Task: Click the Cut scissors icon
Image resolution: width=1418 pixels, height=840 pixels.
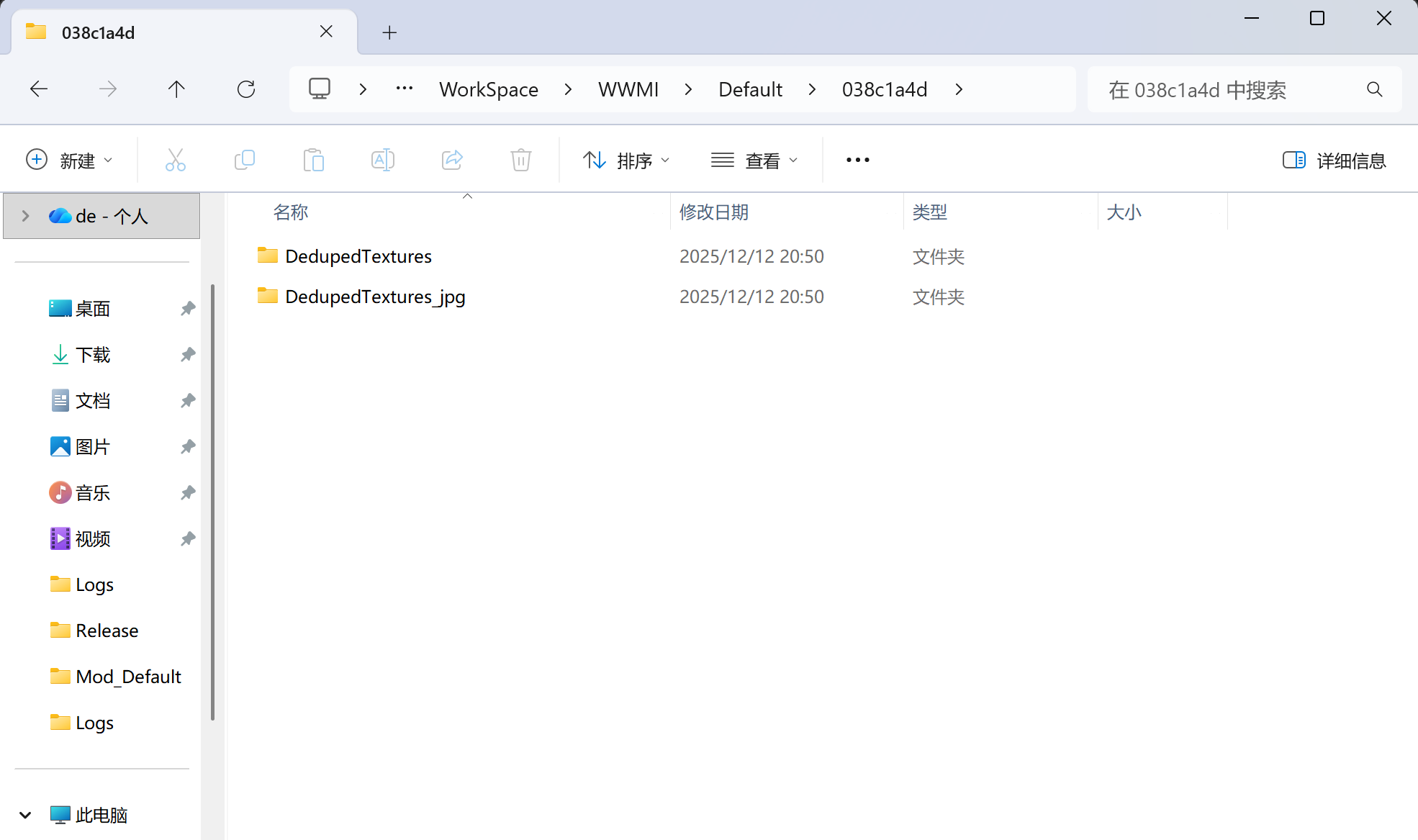Action: click(x=175, y=160)
